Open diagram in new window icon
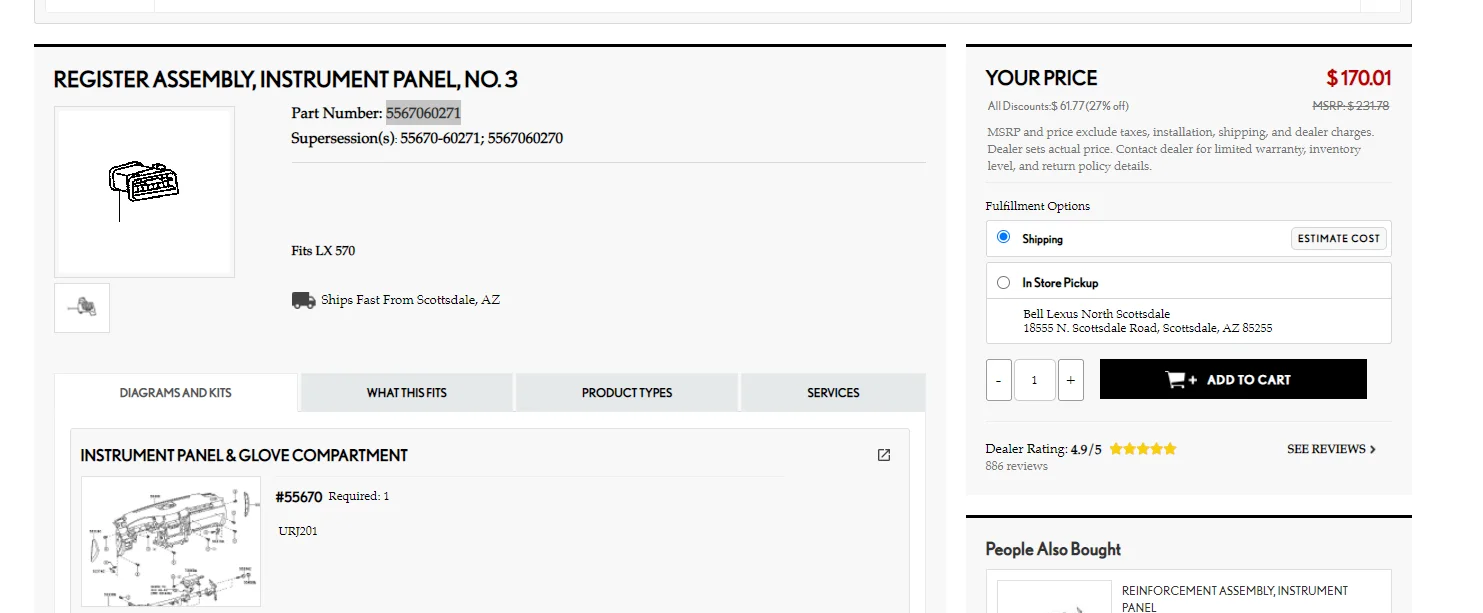 tap(883, 455)
